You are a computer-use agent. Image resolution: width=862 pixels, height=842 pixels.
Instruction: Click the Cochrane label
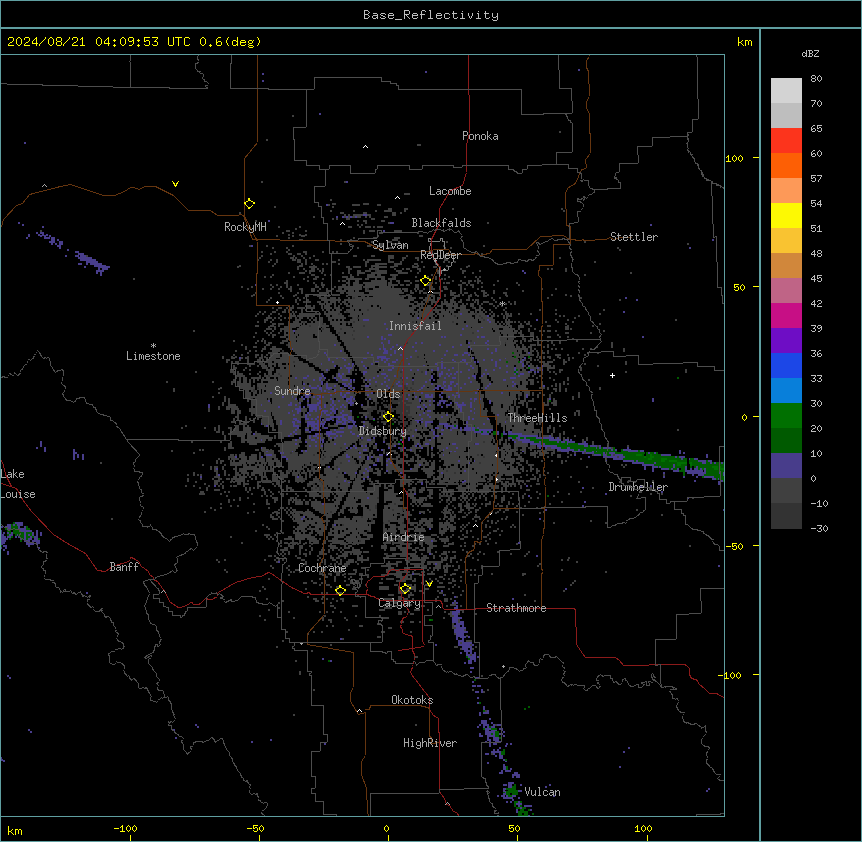click(322, 568)
